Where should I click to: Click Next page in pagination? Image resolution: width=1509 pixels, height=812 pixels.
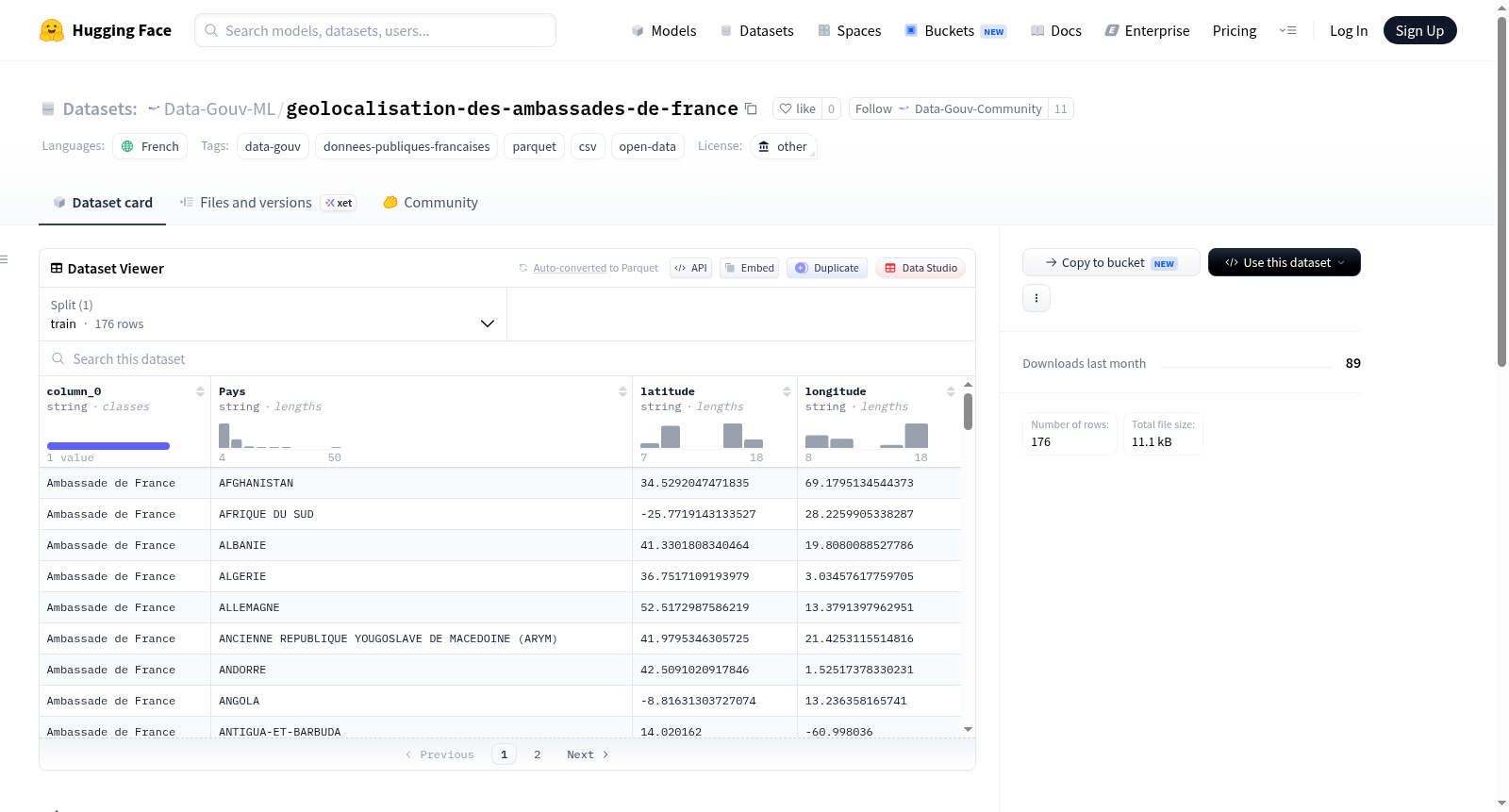click(588, 754)
